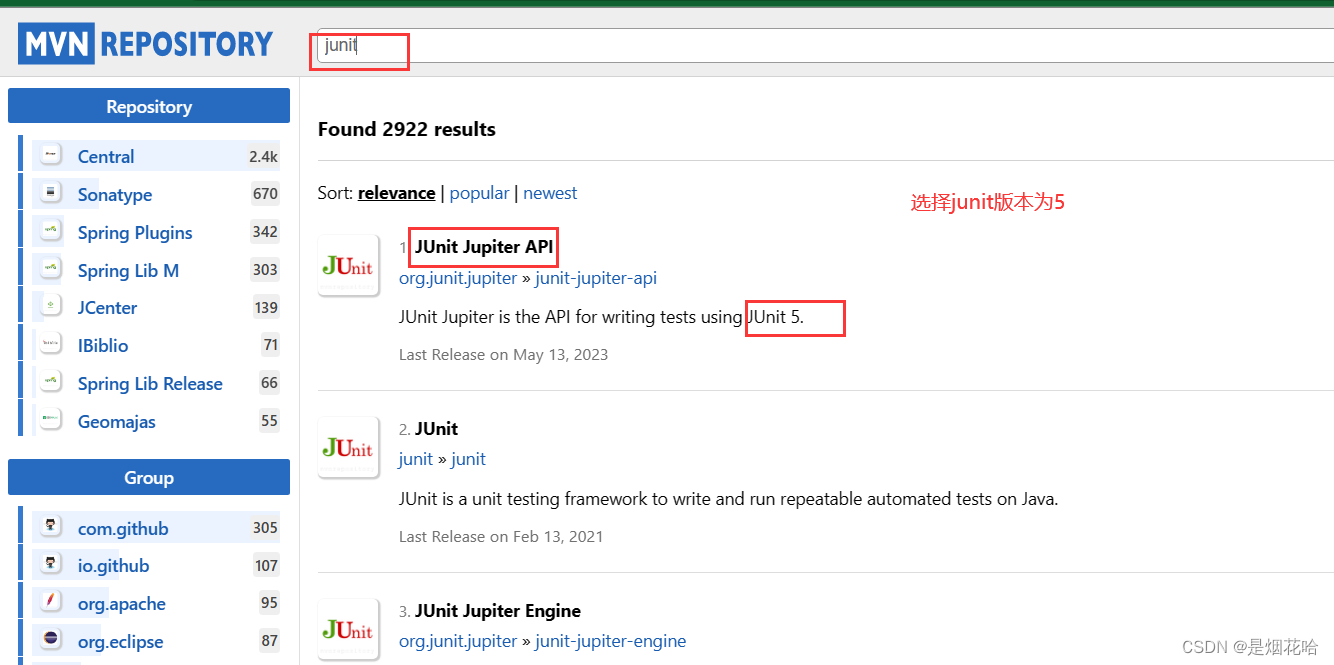
Task: Open the org.junit.jupiter group link in result 3
Action: [x=458, y=641]
